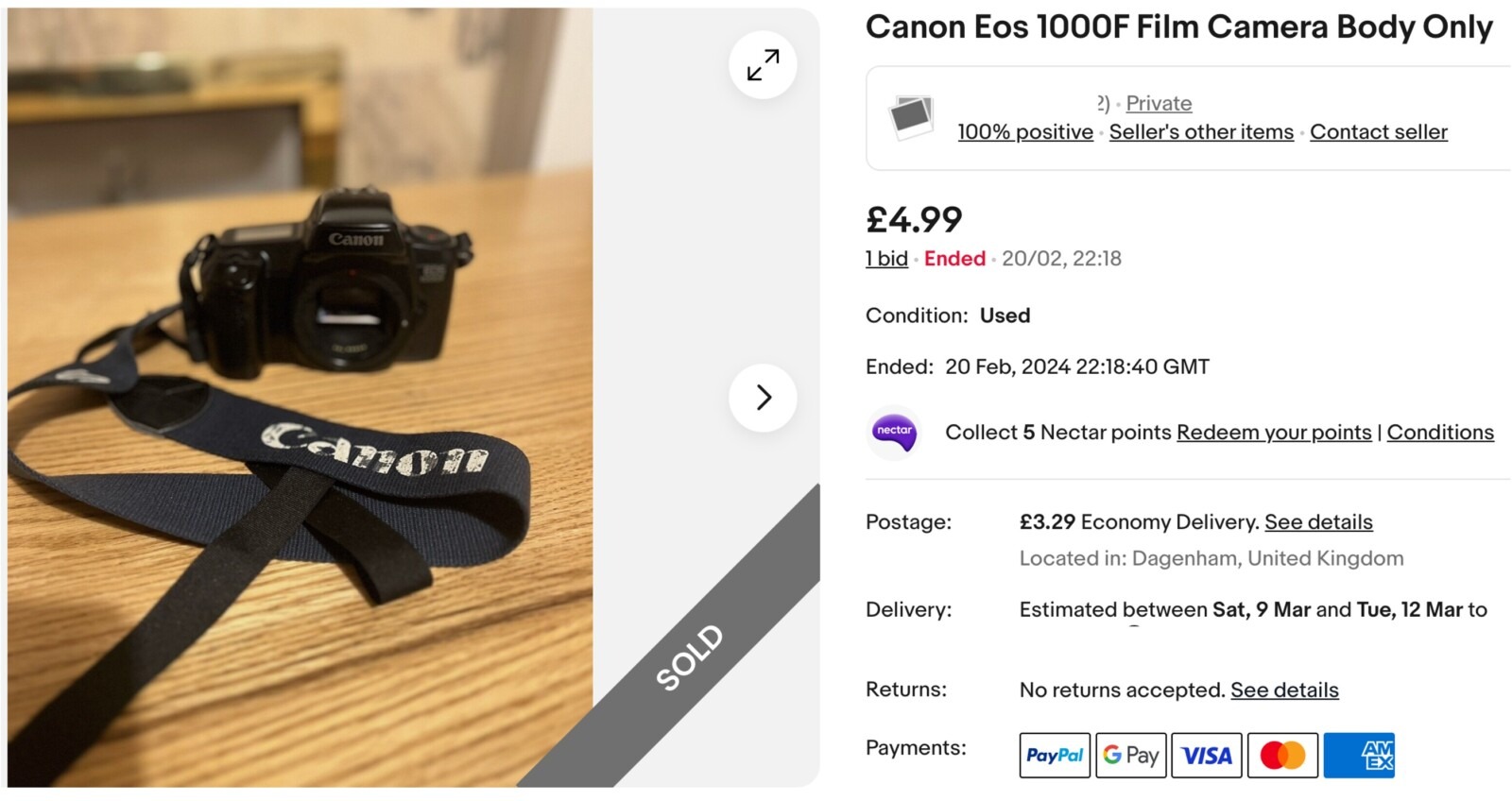The width and height of the screenshot is (1512, 801).
Task: Click the Nectar points logo
Action: [894, 432]
